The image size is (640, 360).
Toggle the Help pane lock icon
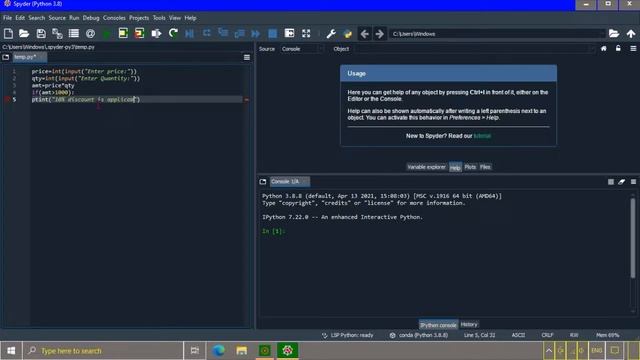618,49
